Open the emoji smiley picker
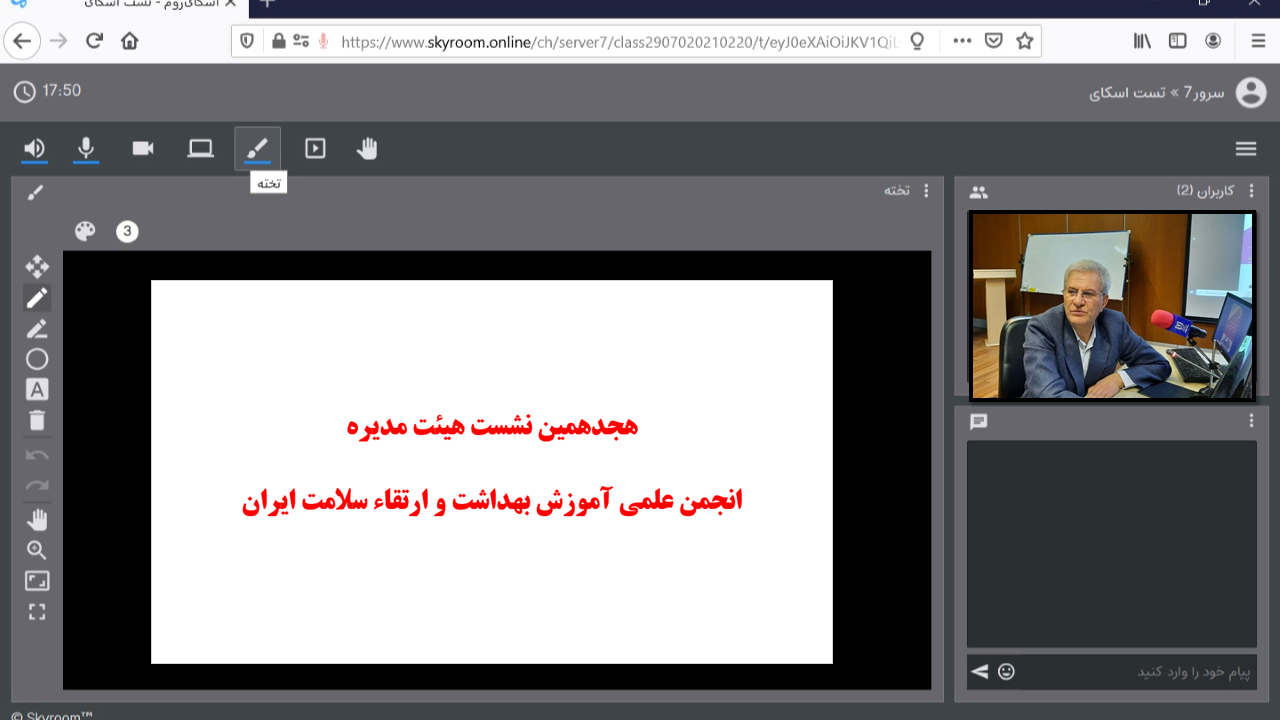This screenshot has height=720, width=1280. click(x=1007, y=672)
